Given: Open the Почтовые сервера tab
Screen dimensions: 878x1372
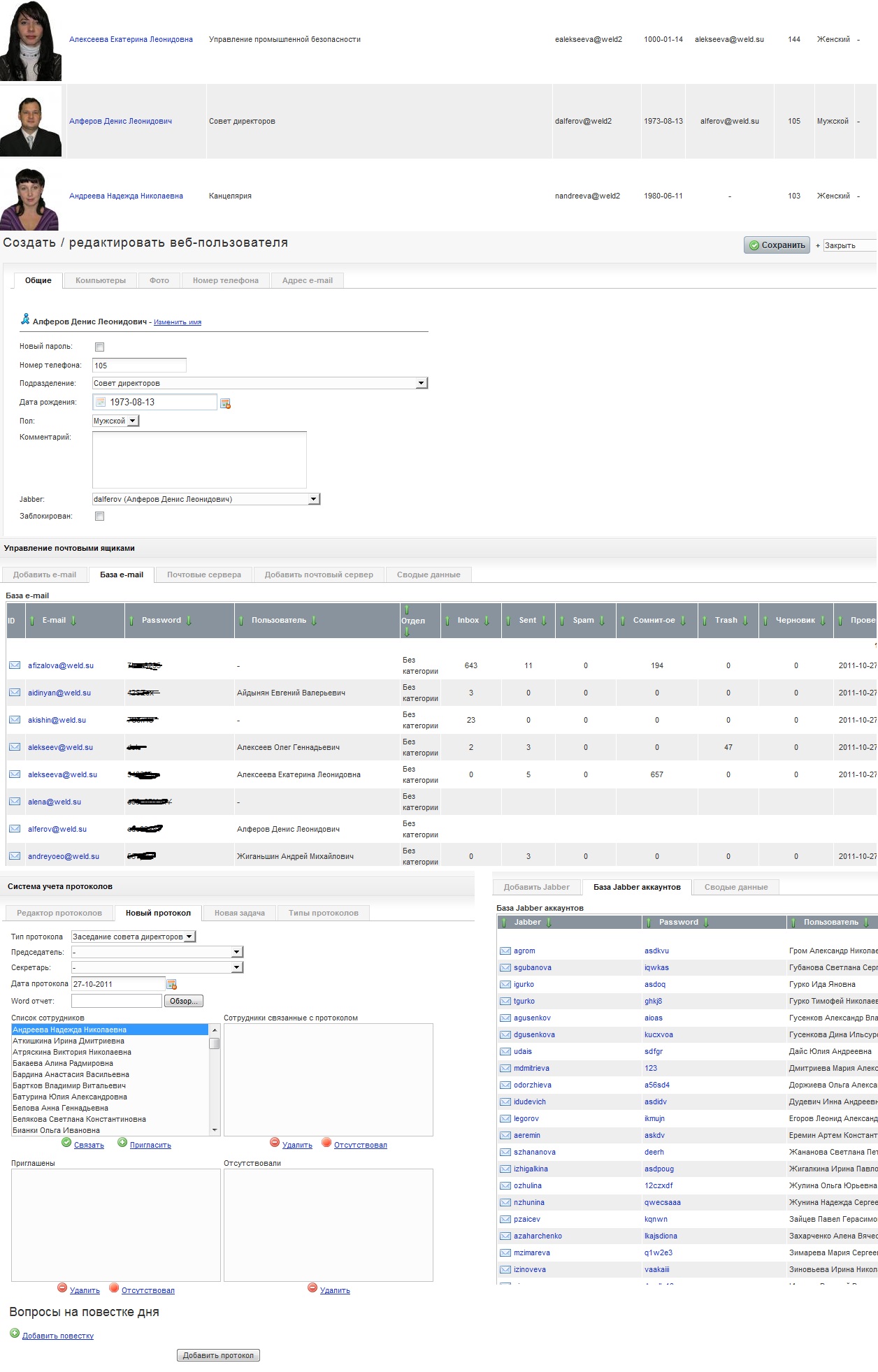Looking at the screenshot, I should [204, 575].
